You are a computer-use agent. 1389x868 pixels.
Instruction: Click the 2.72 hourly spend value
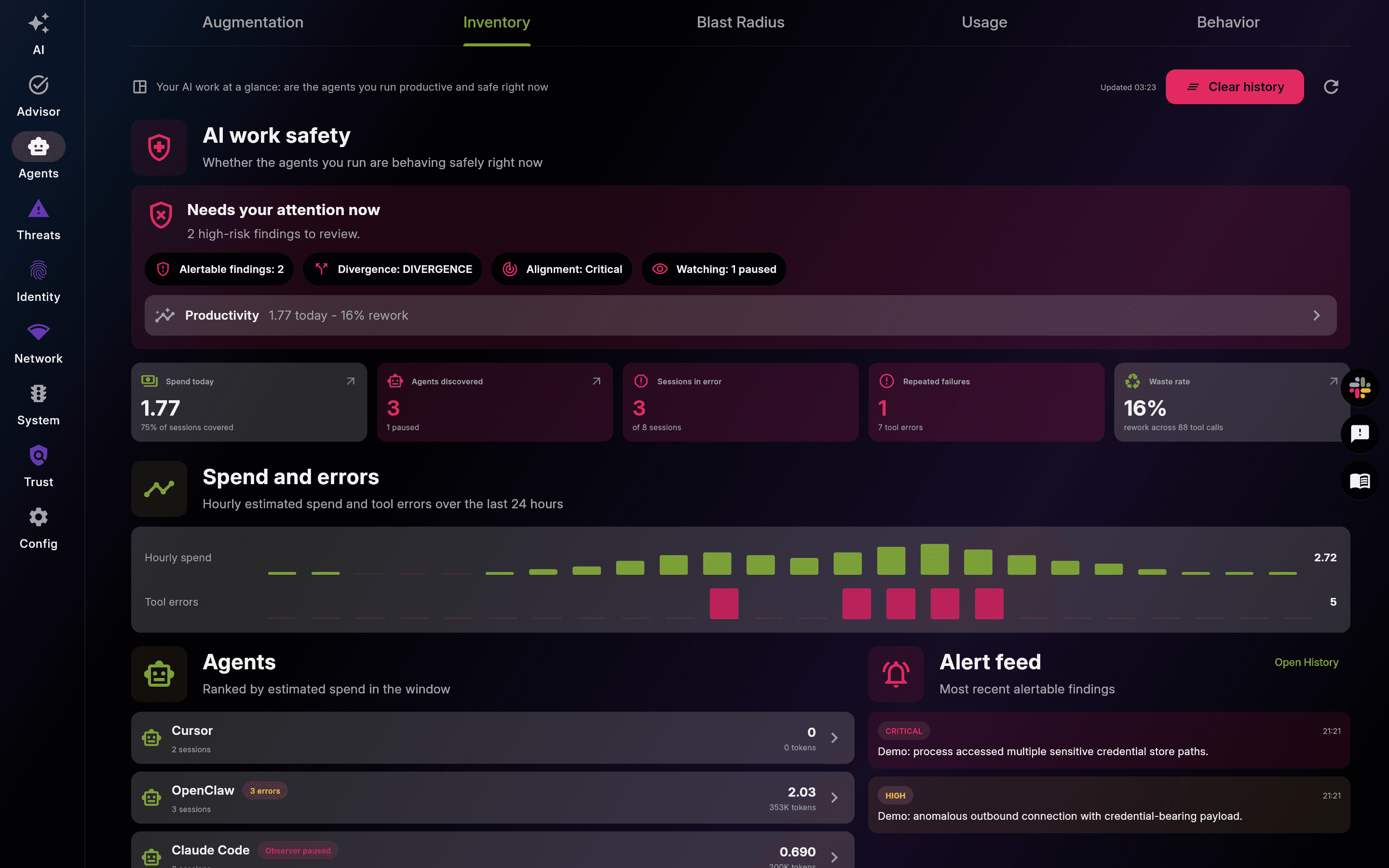(x=1325, y=557)
